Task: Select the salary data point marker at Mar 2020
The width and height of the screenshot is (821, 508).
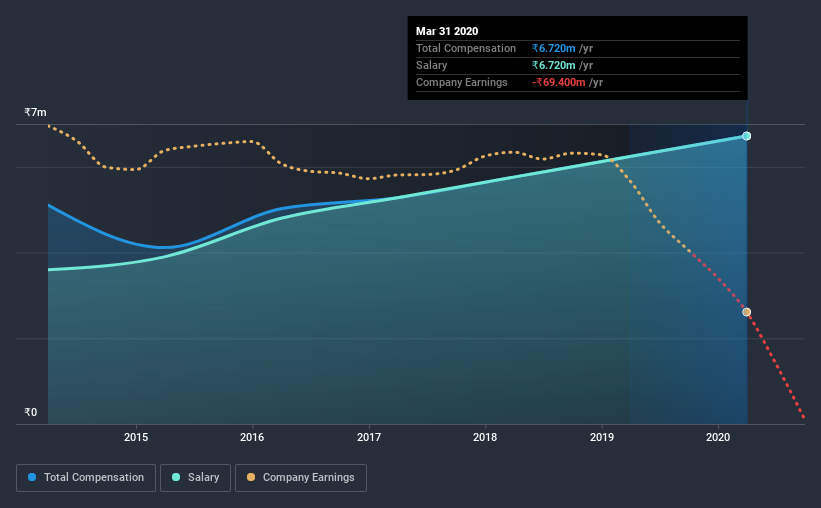Action: pos(747,136)
